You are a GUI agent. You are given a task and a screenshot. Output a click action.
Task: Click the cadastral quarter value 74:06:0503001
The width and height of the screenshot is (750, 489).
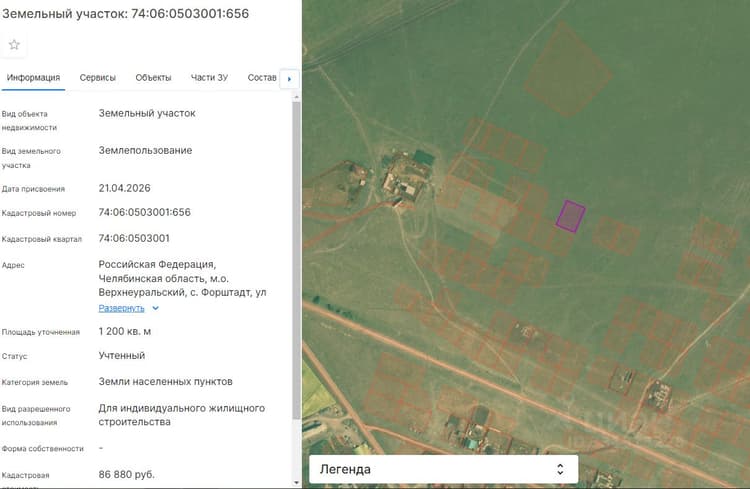pyautogui.click(x=134, y=238)
